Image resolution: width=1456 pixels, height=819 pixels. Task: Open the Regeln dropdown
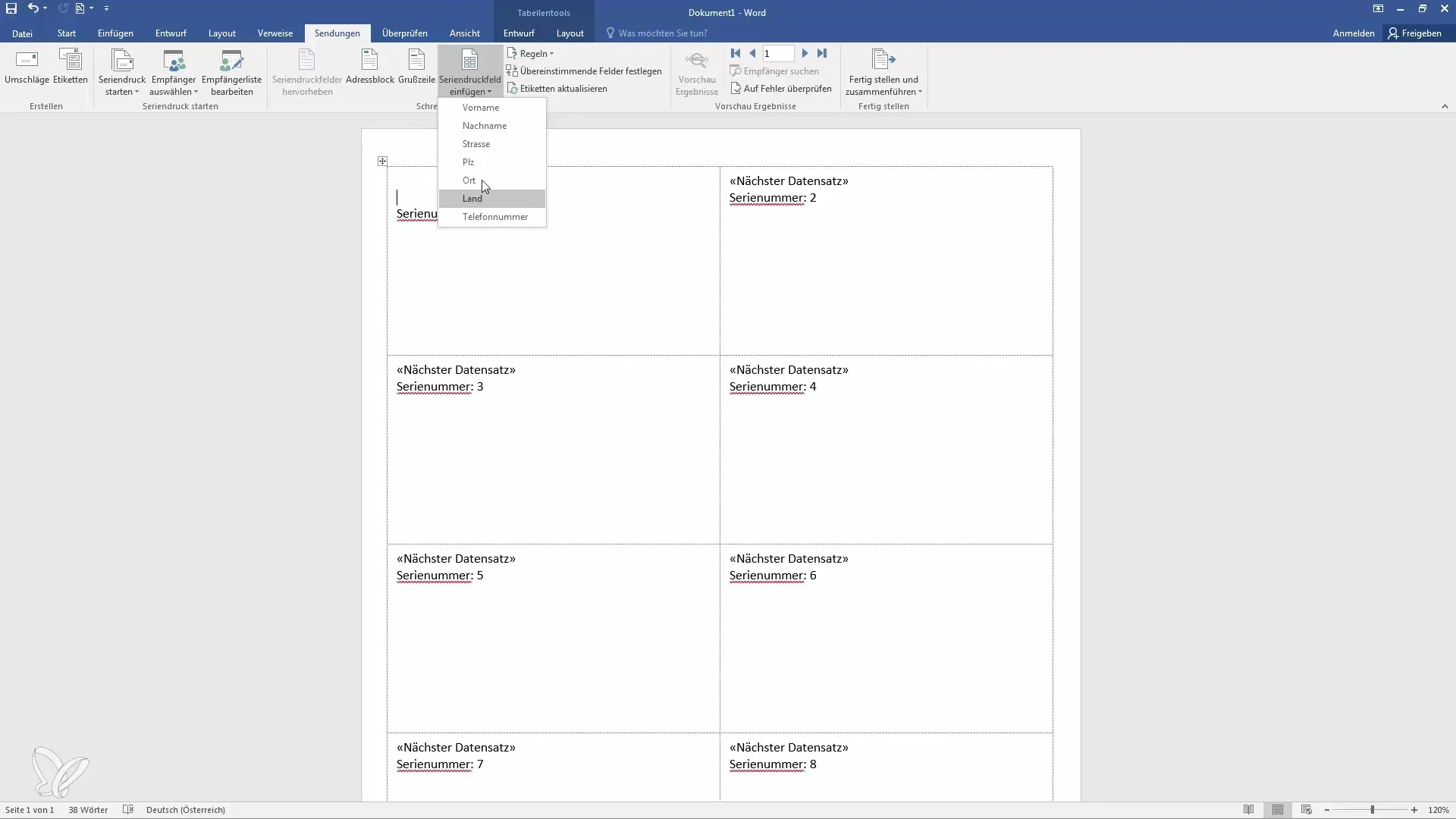coord(531,54)
